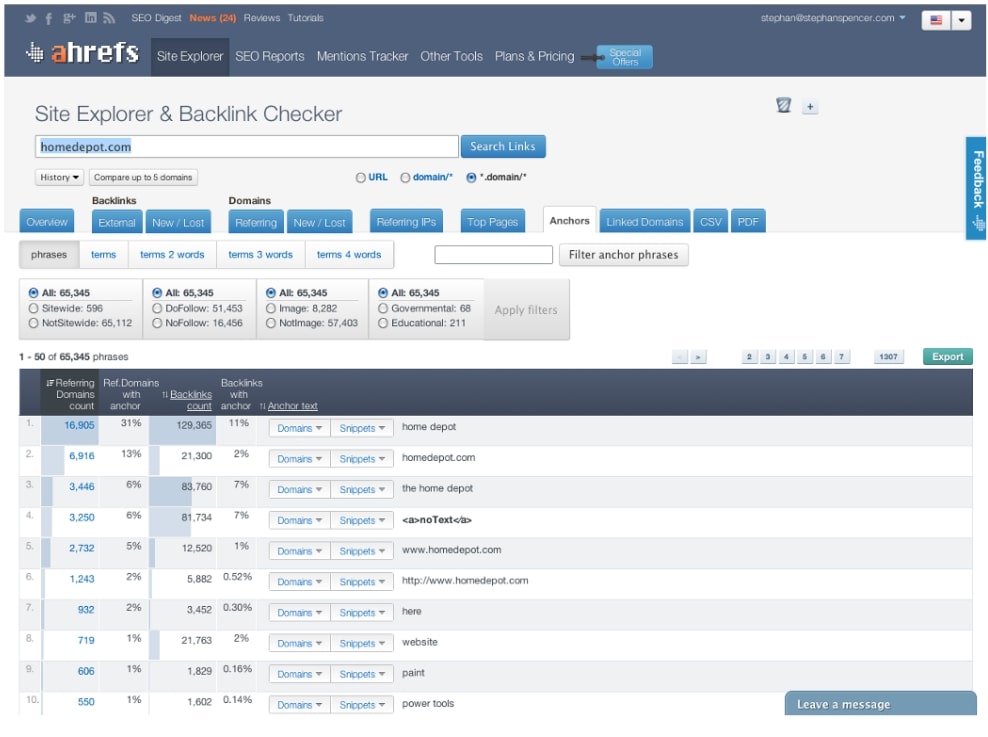Switch to terms 3 words view

pyautogui.click(x=260, y=255)
